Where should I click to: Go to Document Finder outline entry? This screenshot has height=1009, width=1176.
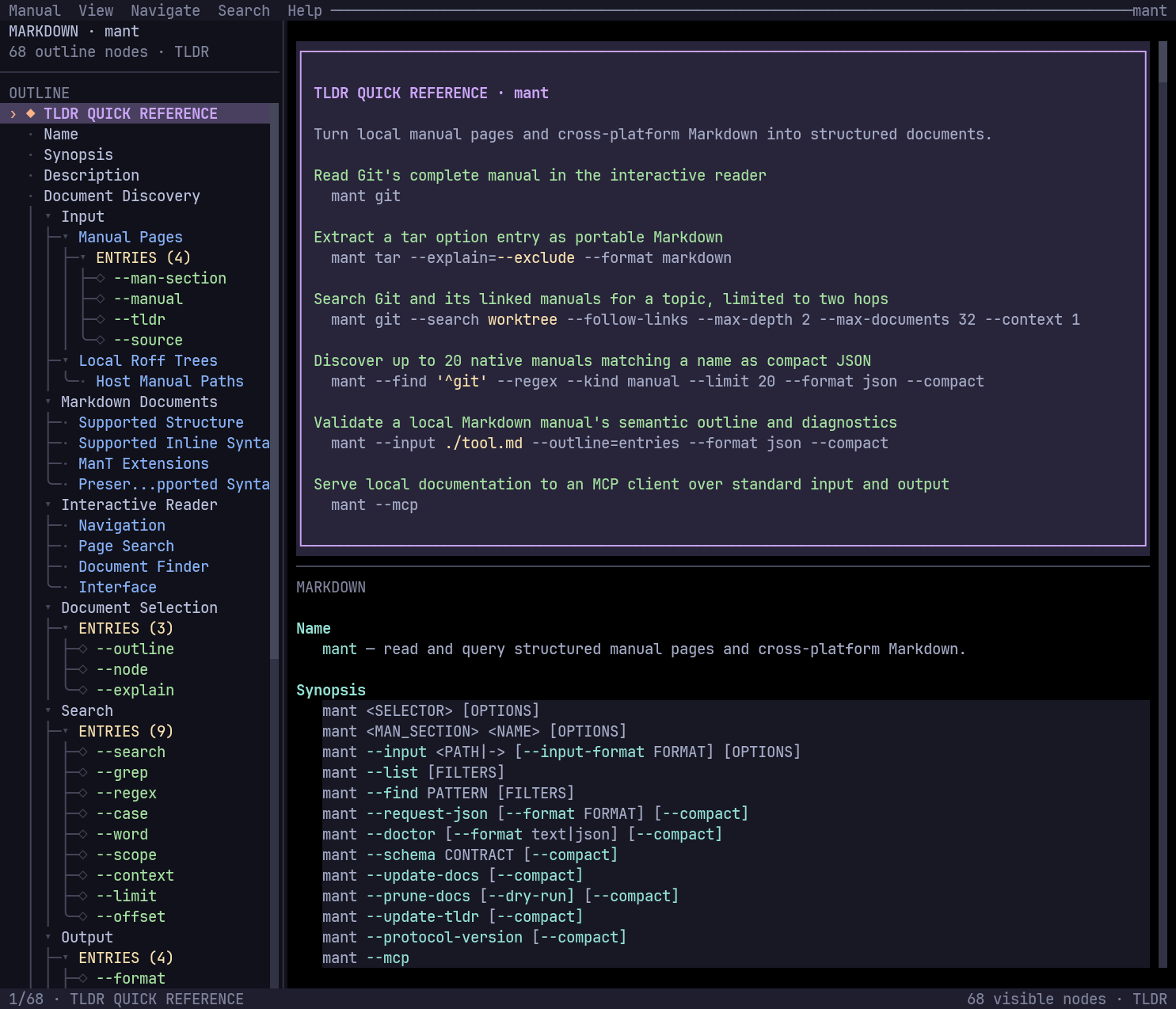[x=143, y=566]
